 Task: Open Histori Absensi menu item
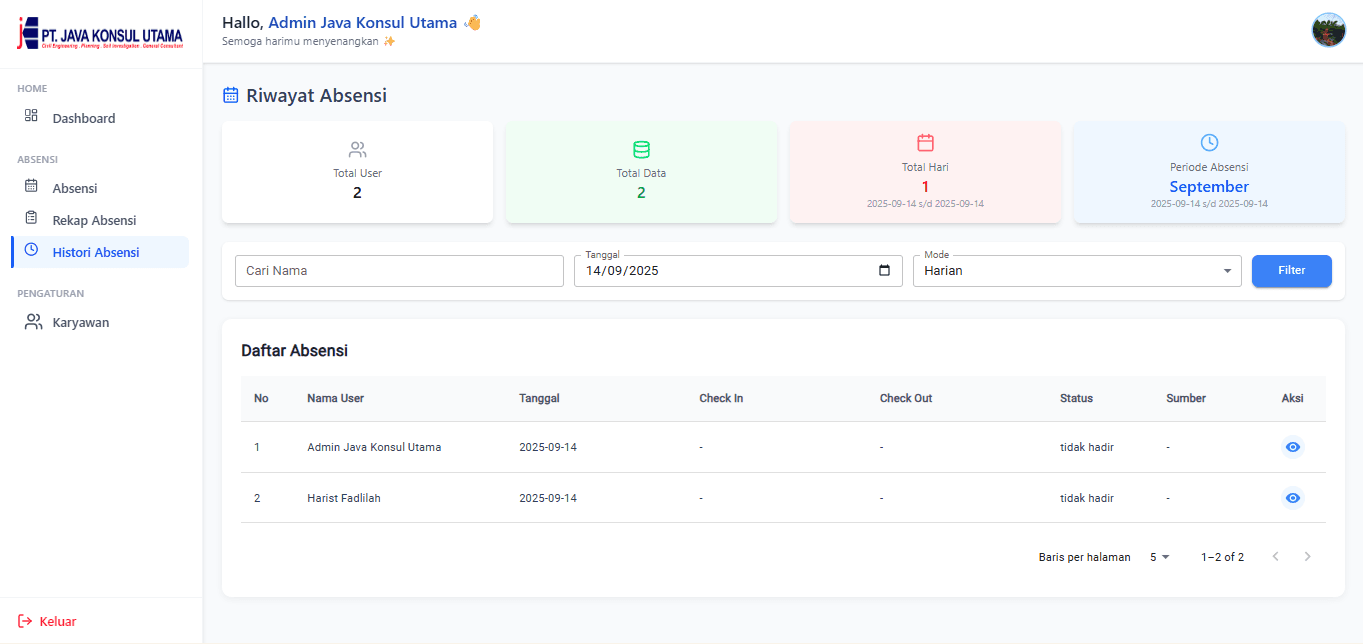pyautogui.click(x=96, y=252)
